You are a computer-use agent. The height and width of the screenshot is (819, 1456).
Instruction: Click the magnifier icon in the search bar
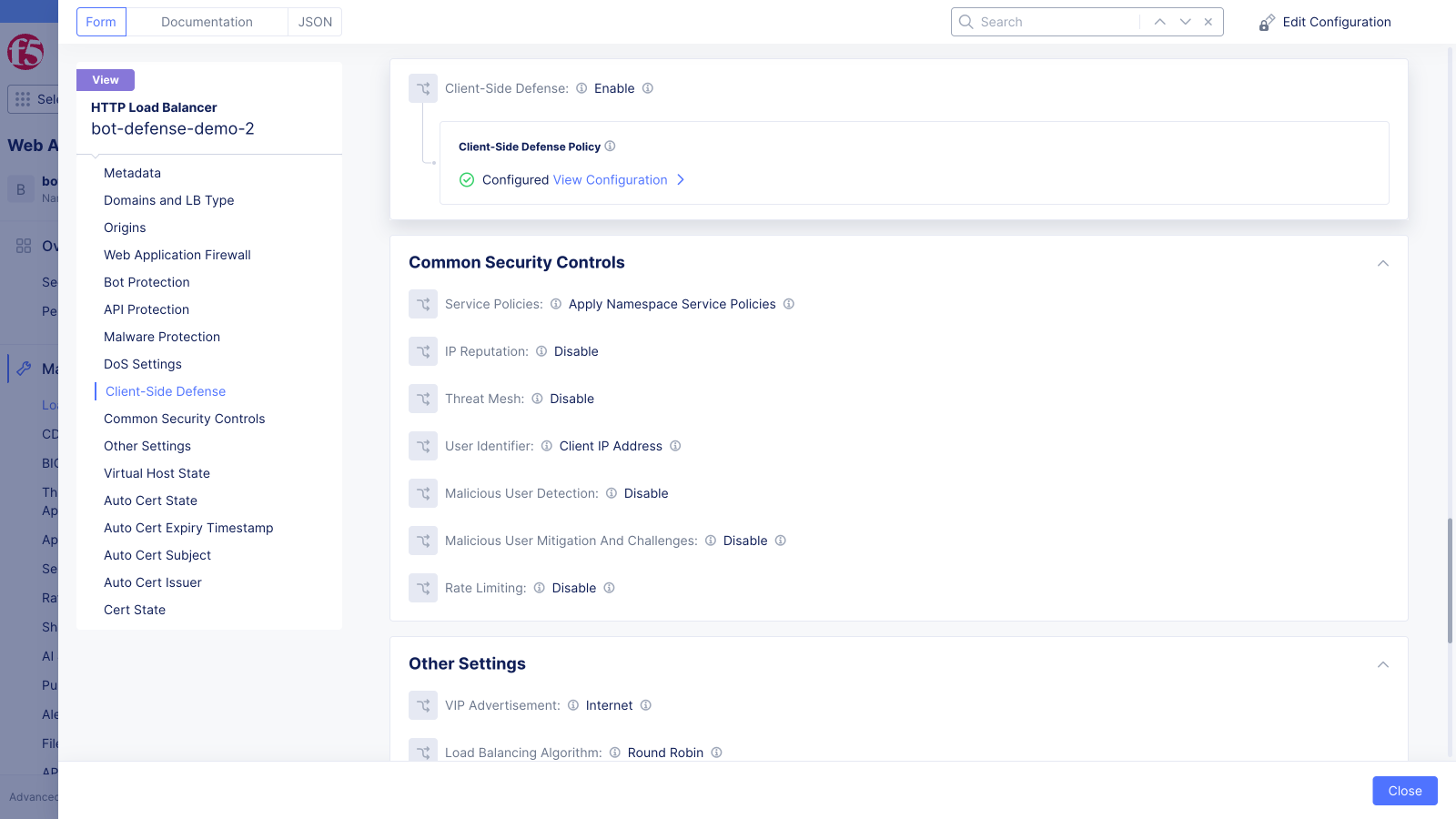click(966, 21)
